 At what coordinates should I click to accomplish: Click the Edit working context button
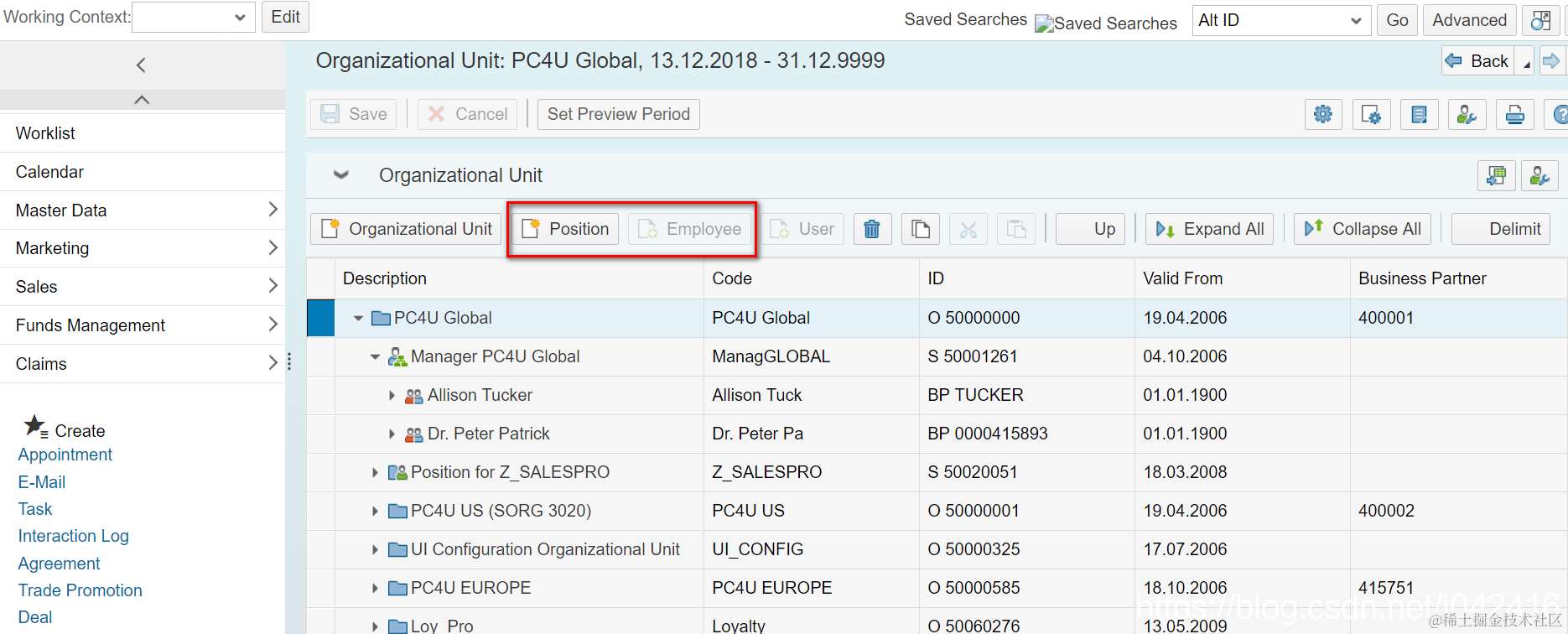tap(285, 17)
